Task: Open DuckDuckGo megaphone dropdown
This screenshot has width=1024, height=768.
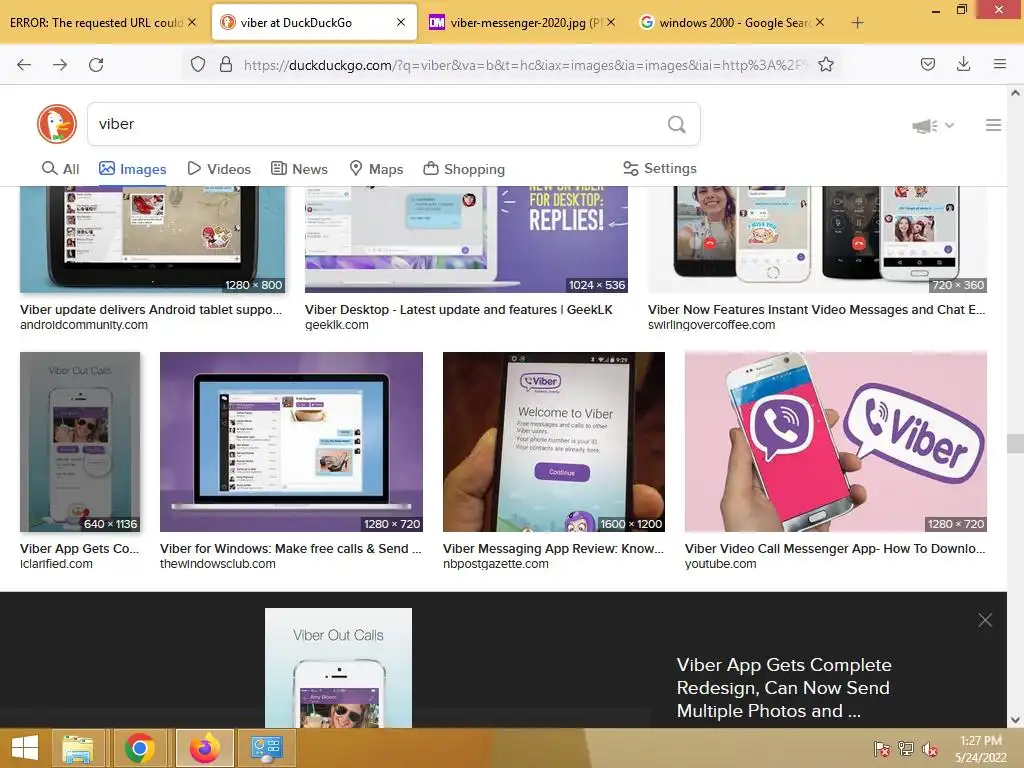Action: click(x=933, y=125)
